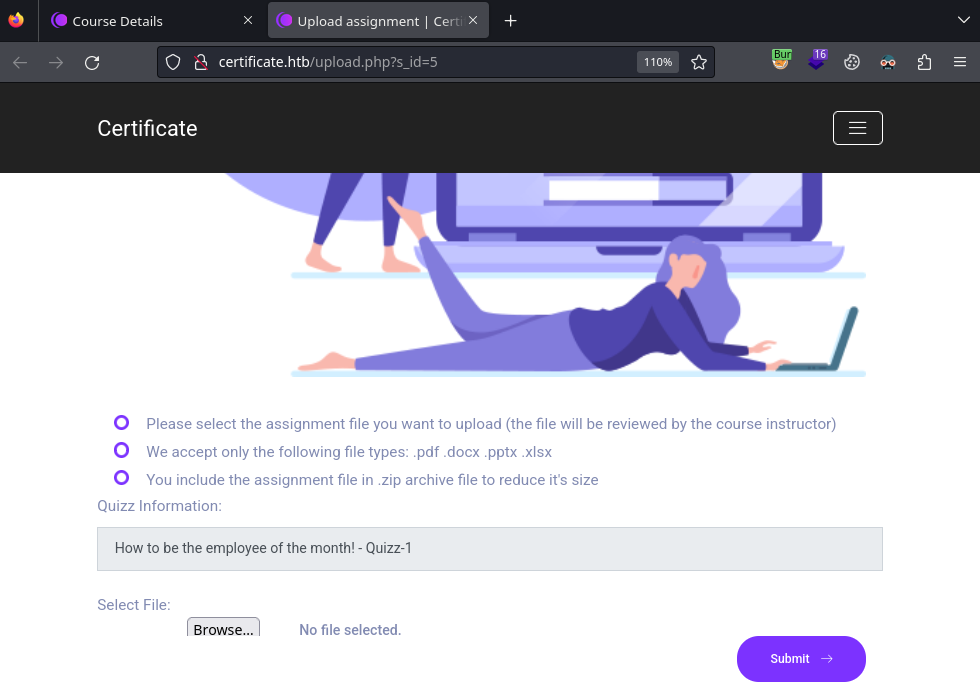This screenshot has height=697, width=980.
Task: Submit the assignment upload
Action: click(800, 658)
